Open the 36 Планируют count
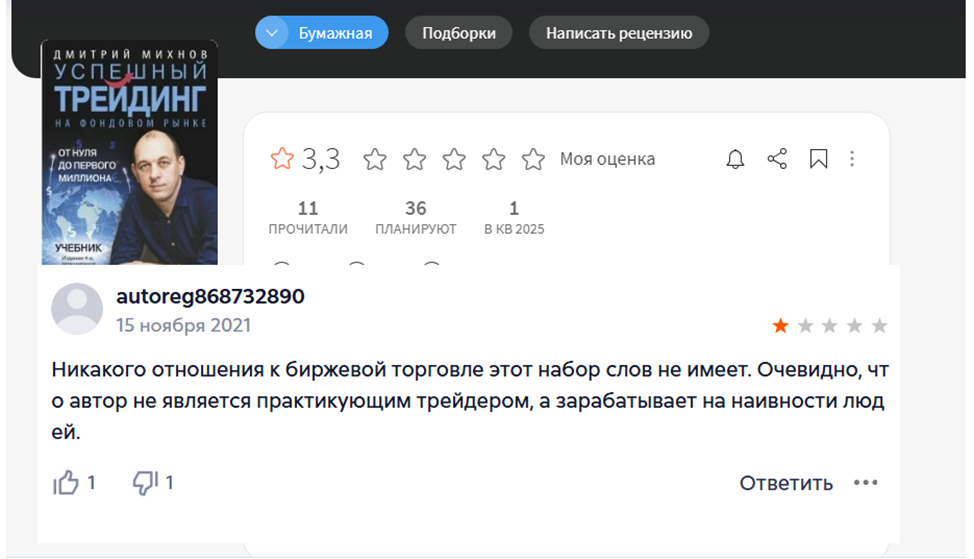Screen dimensions: 974x559 pos(416,217)
